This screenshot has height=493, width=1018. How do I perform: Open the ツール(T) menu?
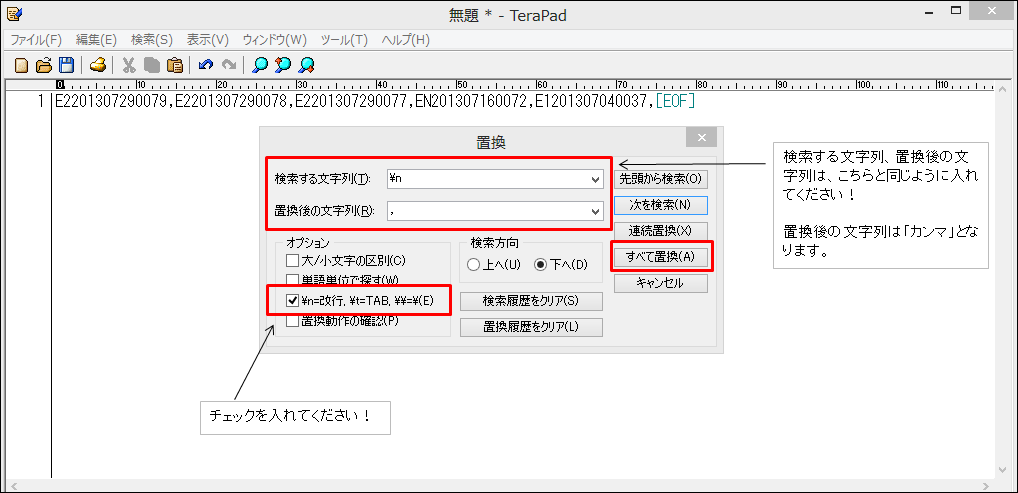(x=344, y=40)
